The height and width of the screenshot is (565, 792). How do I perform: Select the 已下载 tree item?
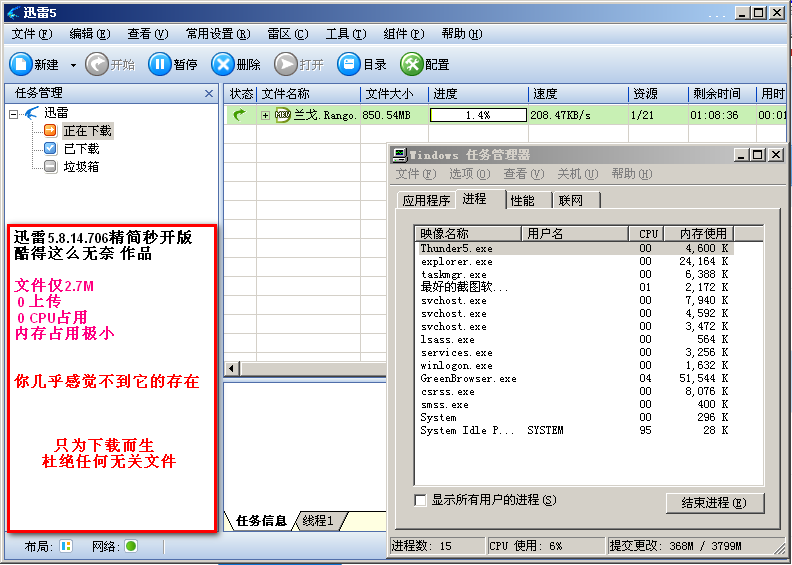81,148
